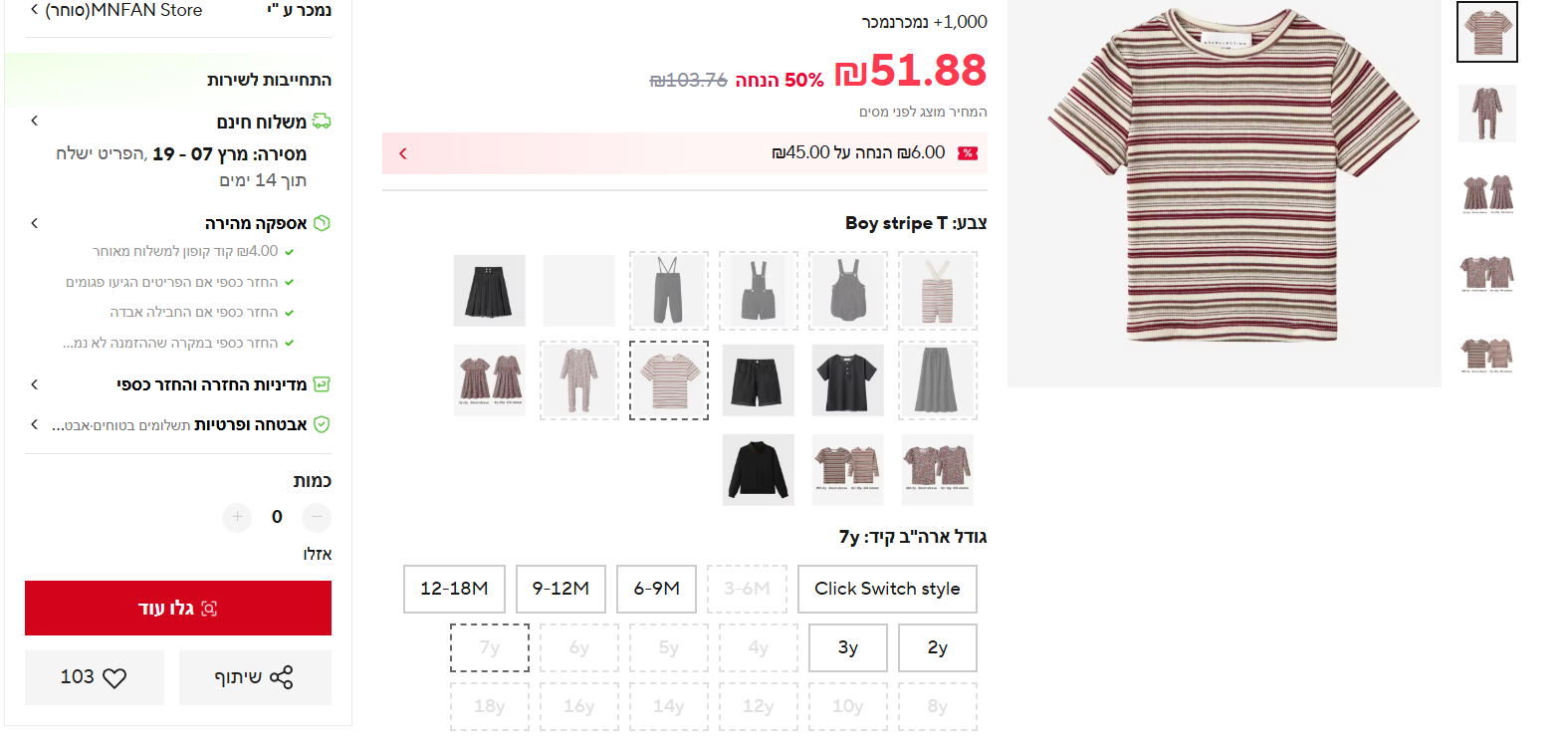Select size 3y
Screen dimensions: 1568x747
tap(848, 647)
